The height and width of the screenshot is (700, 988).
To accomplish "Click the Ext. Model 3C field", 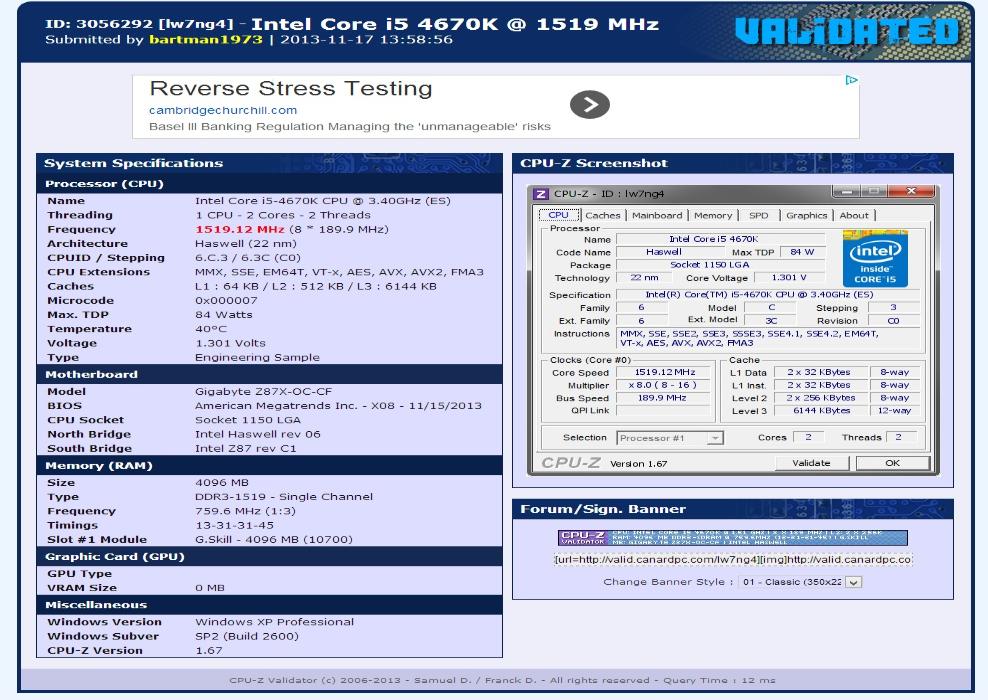I will 771,321.
